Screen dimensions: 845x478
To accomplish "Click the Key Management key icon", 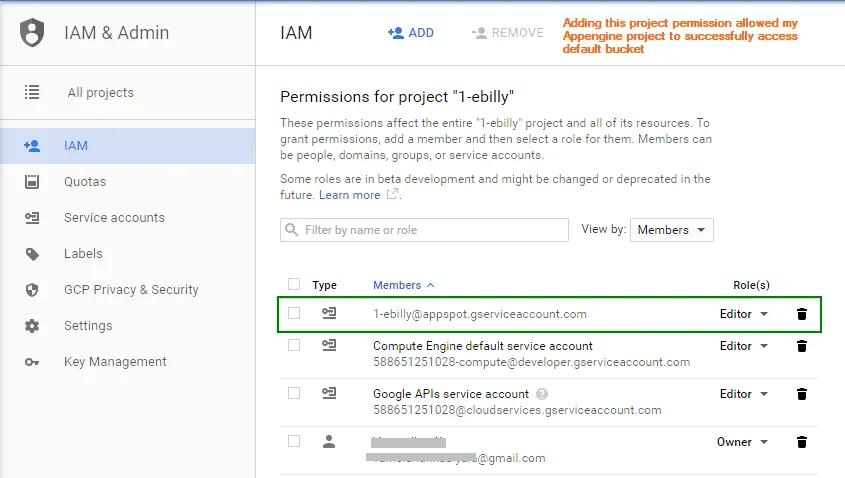I will [x=32, y=362].
